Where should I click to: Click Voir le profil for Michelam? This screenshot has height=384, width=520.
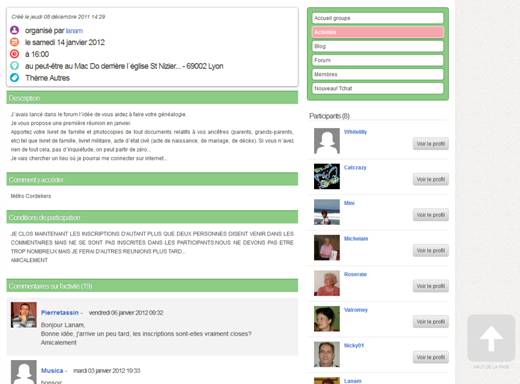coord(431,250)
